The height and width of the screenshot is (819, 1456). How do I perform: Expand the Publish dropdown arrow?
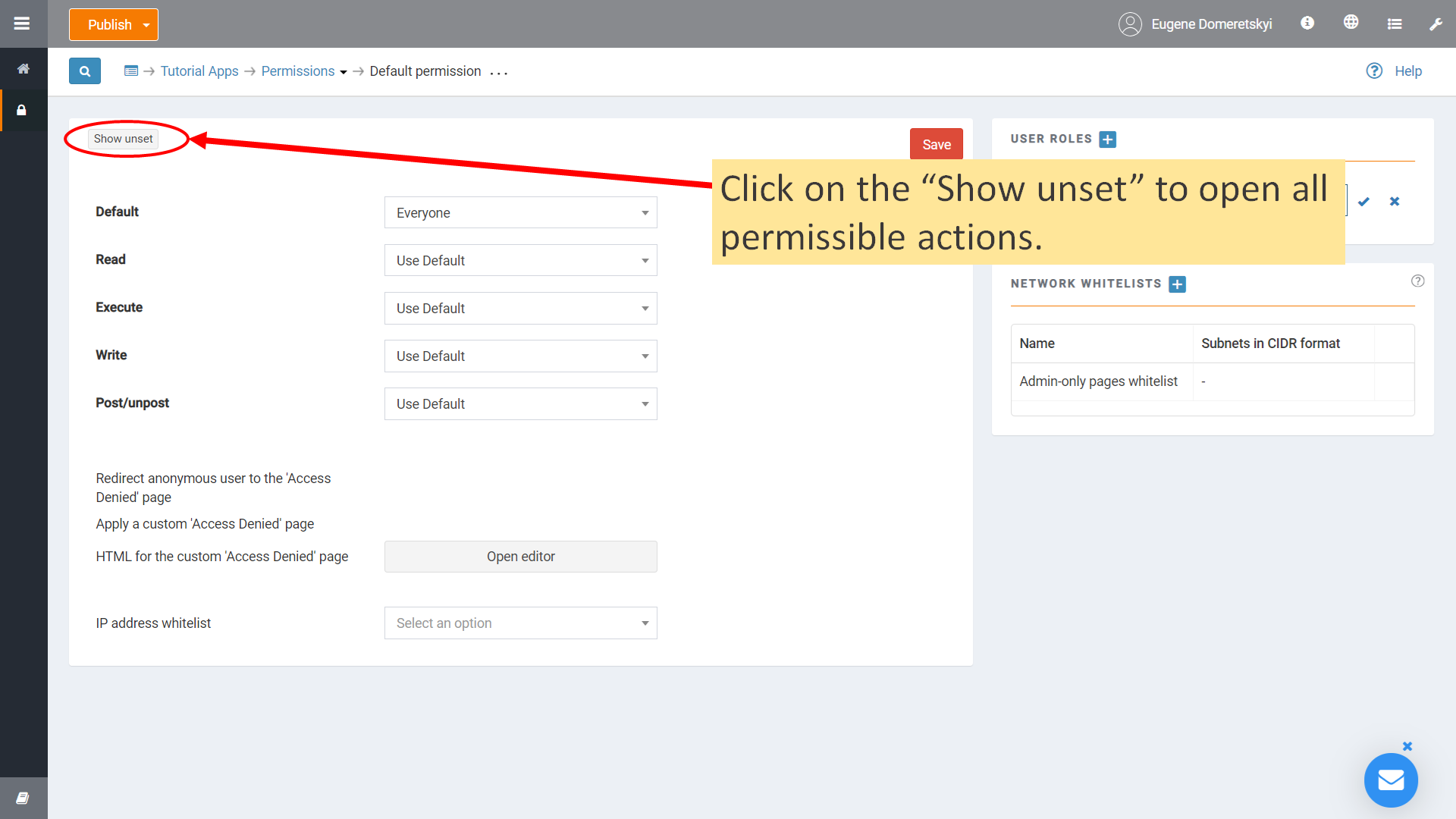146,25
